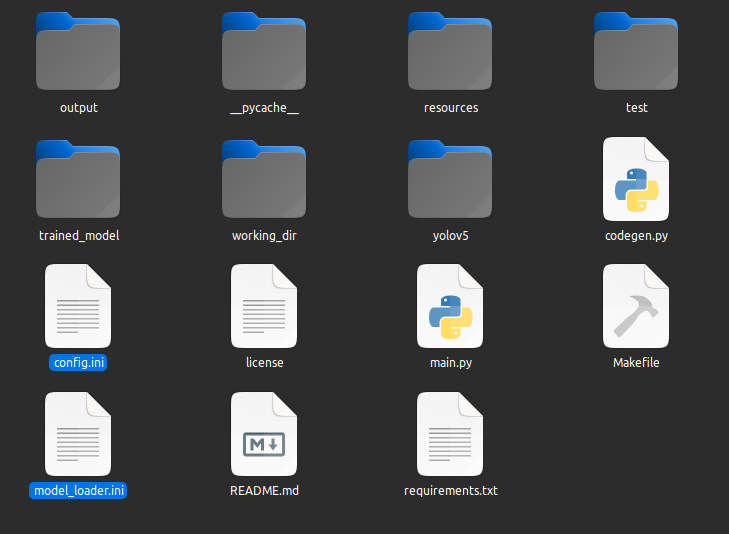Select the yolov5 folder icon
729x534 pixels.
click(450, 180)
